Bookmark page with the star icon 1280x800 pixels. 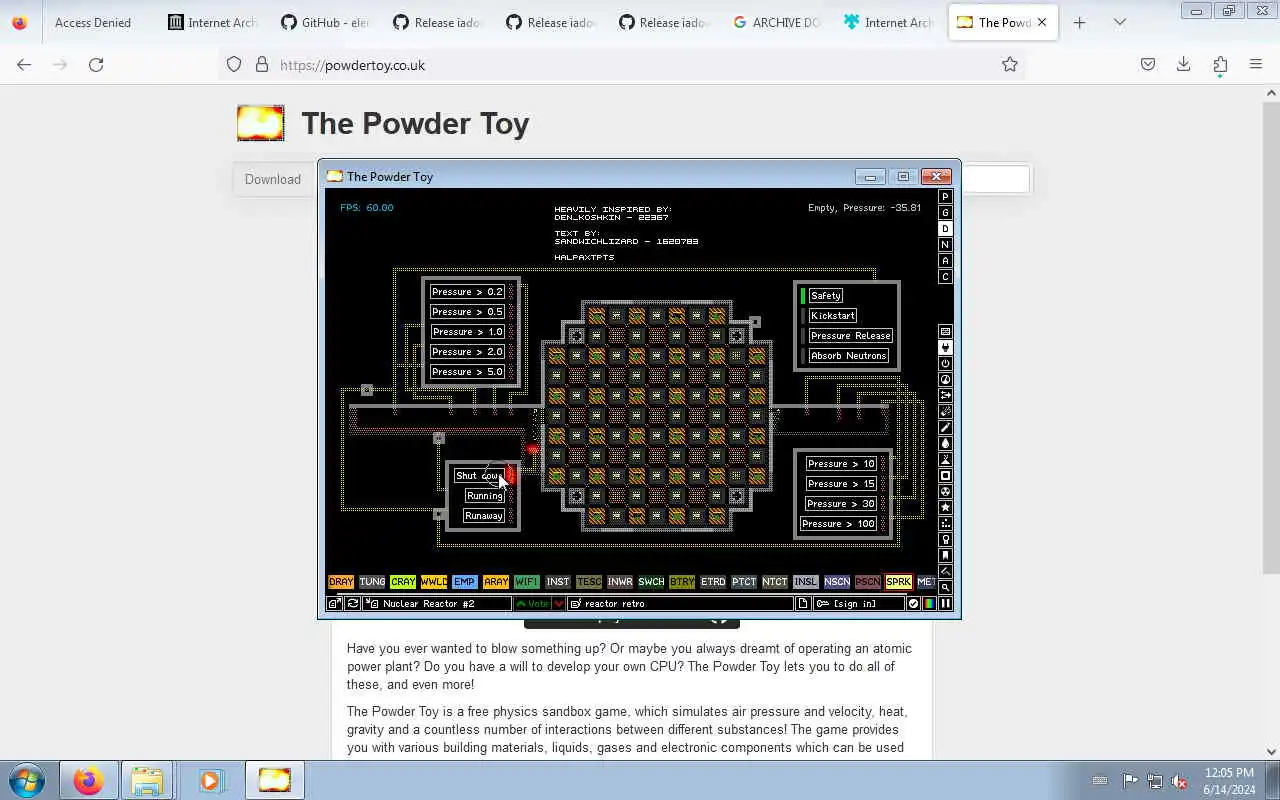point(1010,65)
